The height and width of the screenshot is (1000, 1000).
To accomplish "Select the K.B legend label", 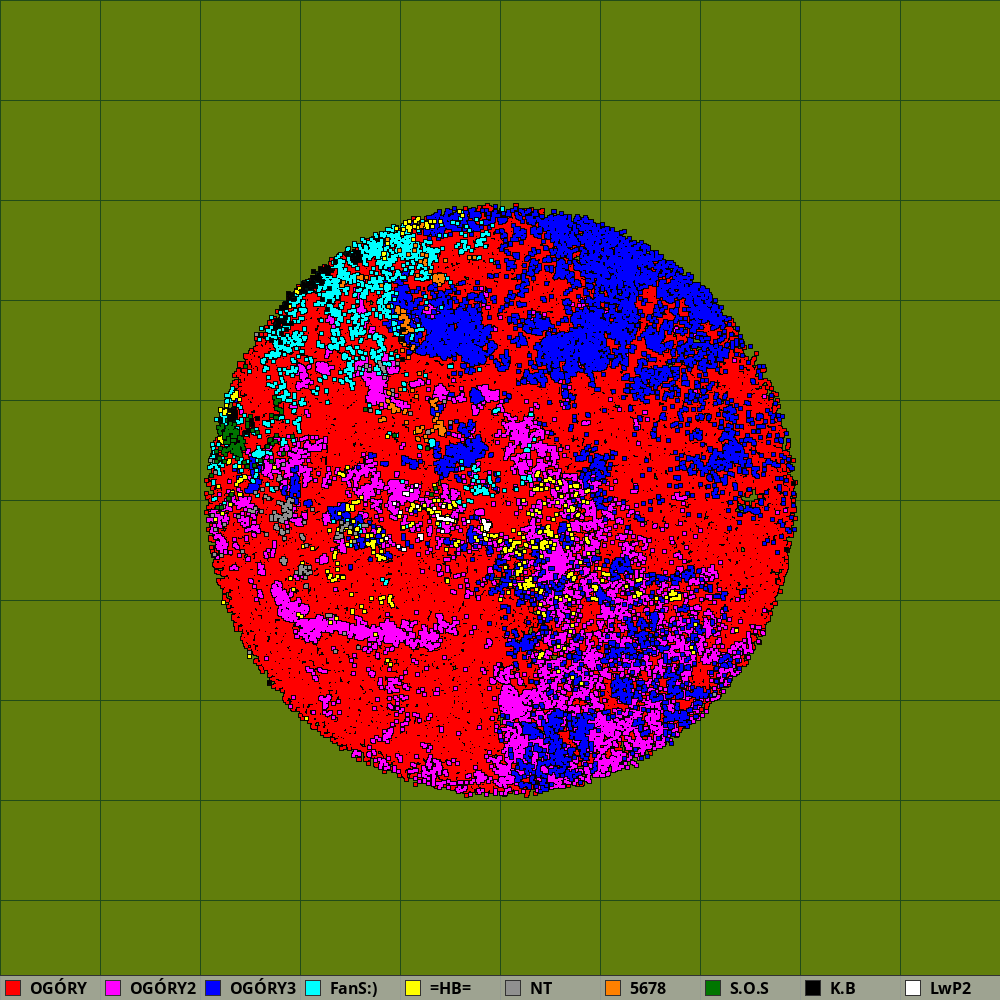I will coord(842,988).
